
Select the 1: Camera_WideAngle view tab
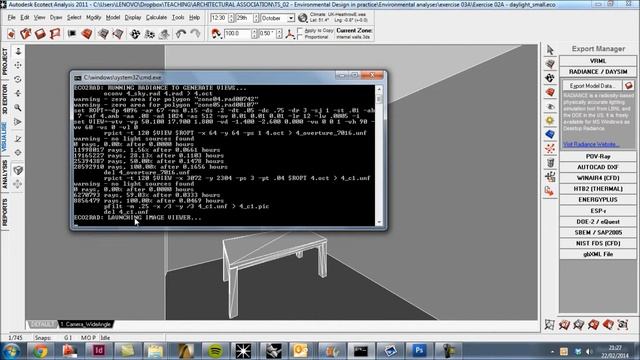(86, 324)
